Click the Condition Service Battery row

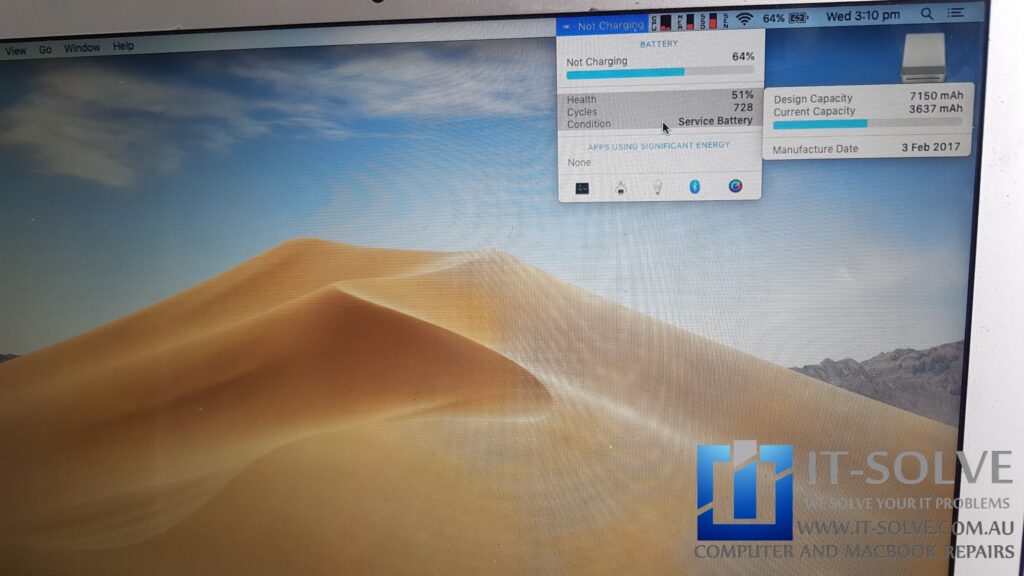pos(660,122)
